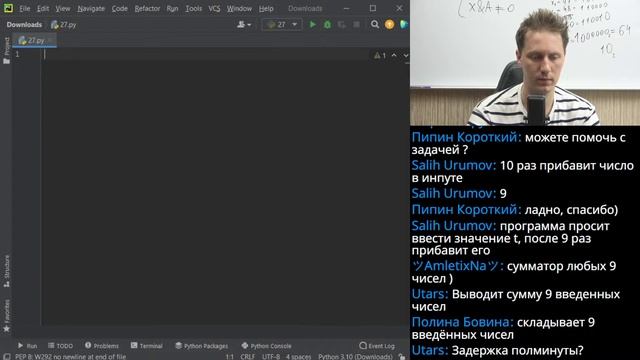This screenshot has height=360, width=640.
Task: Open the Problems tool window
Action: tap(102, 346)
